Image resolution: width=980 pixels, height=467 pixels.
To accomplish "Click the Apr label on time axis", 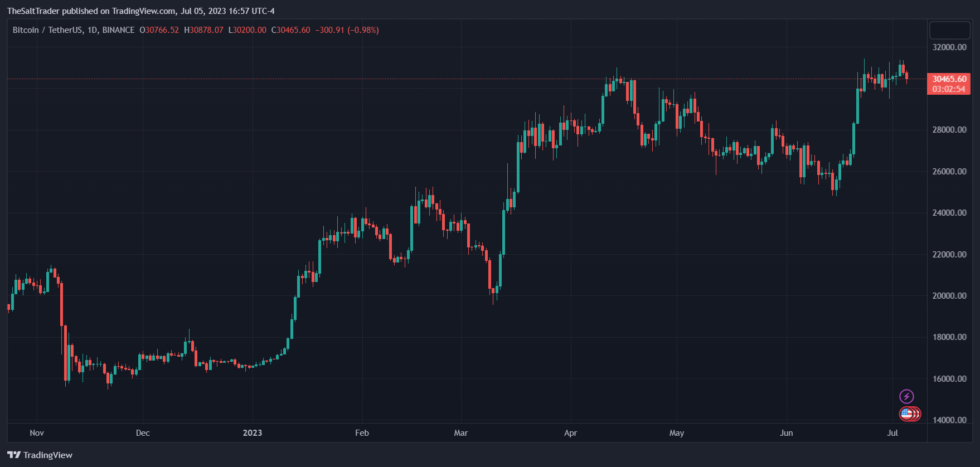I will 570,433.
